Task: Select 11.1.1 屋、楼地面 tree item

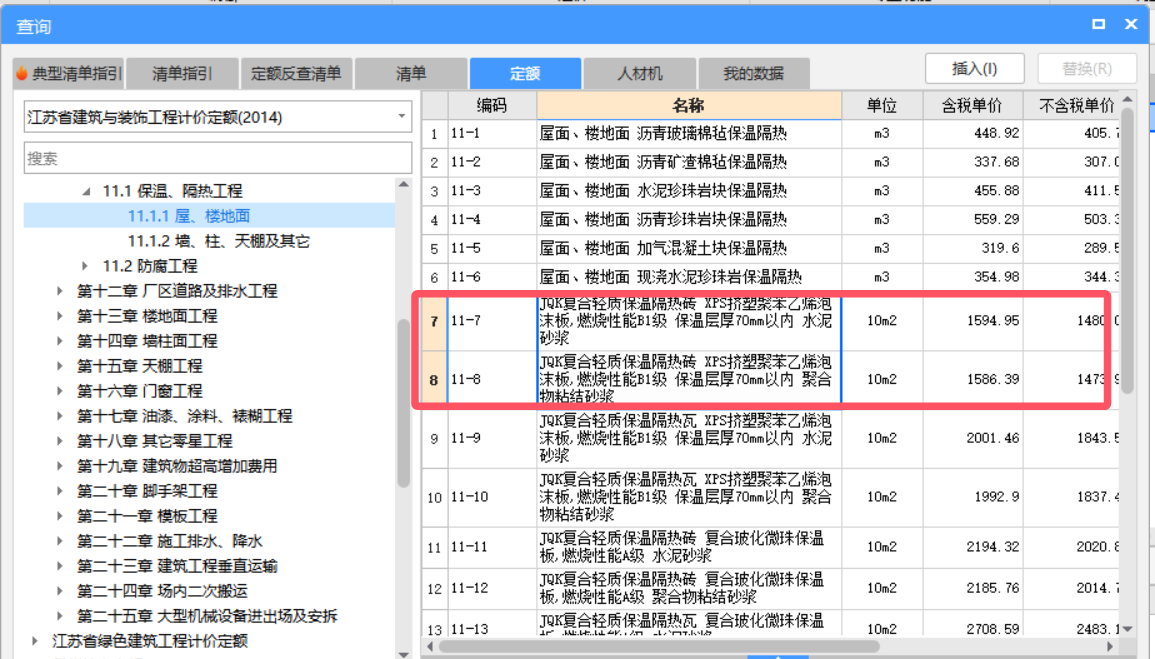Action: (189, 216)
